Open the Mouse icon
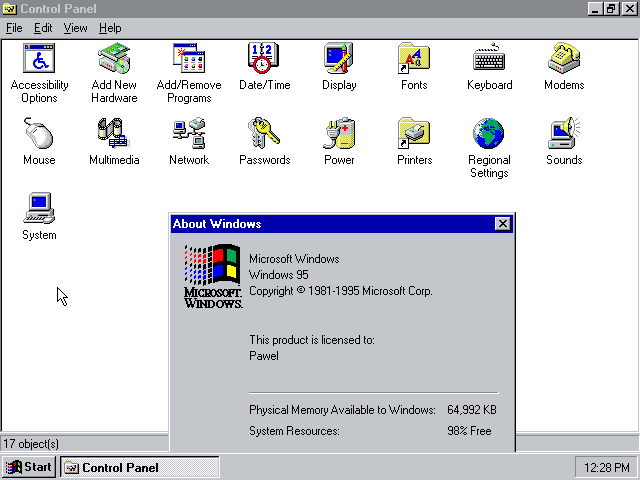640x480 pixels. click(x=39, y=133)
